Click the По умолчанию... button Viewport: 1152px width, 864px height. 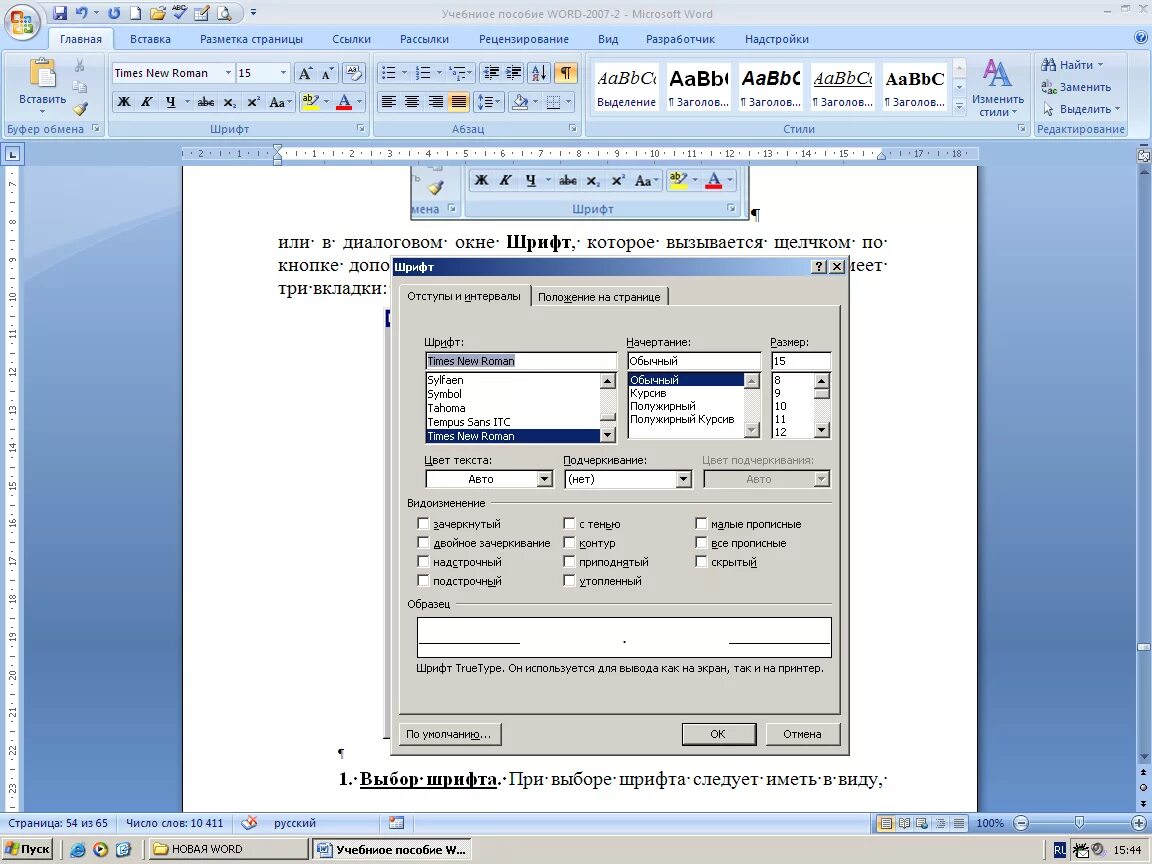click(450, 734)
